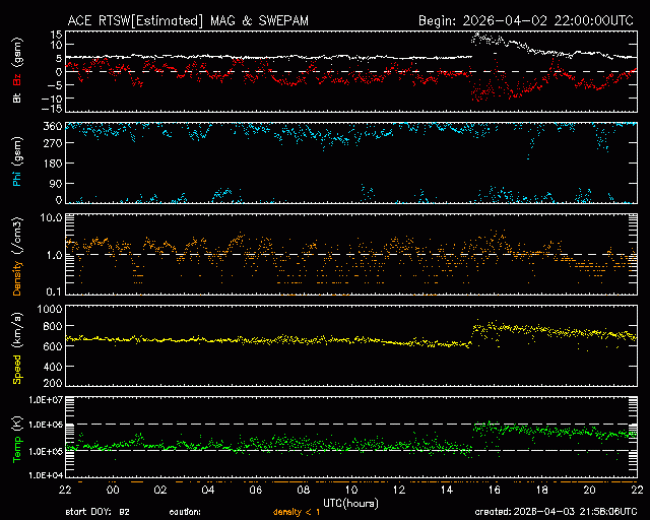This screenshot has width=650, height=520.
Task: Click the "400" tick on the Speed axis
Action: coord(53,367)
